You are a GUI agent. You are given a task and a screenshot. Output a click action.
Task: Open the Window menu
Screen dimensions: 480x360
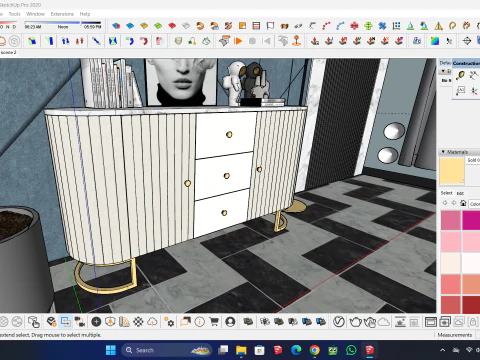pyautogui.click(x=35, y=14)
